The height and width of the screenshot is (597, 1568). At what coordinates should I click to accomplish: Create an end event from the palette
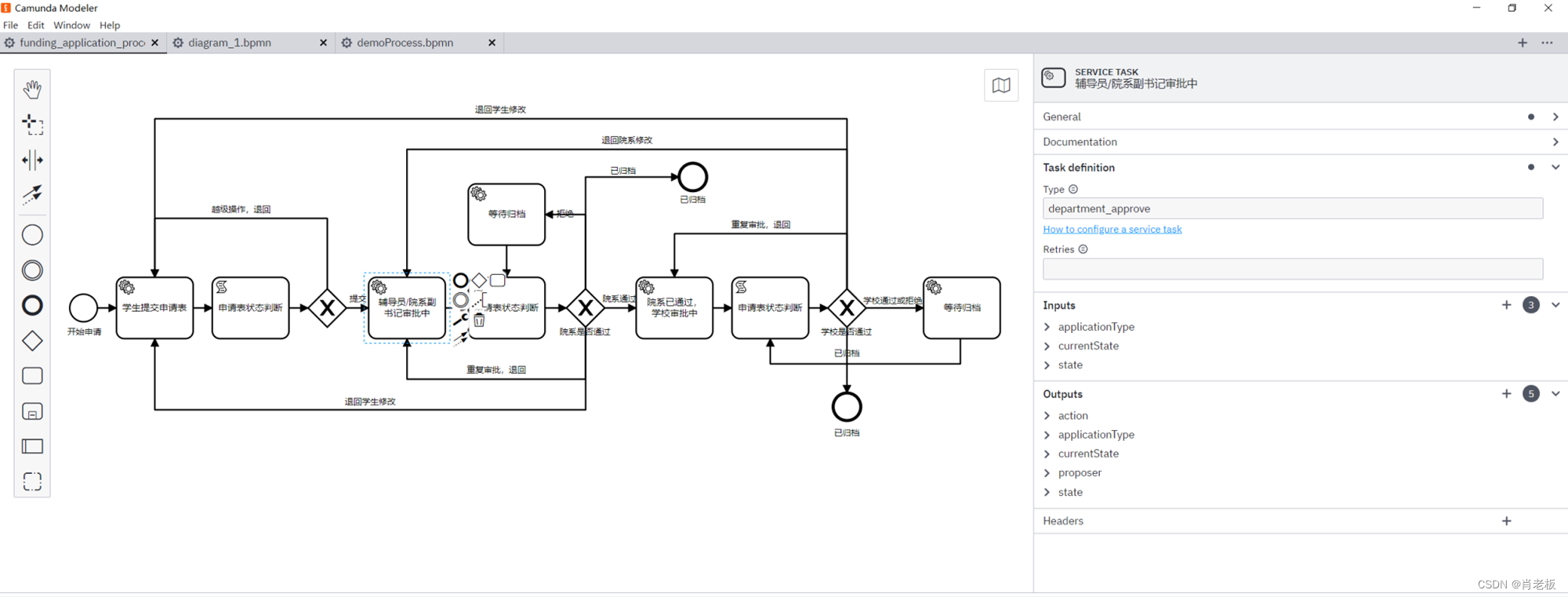click(x=32, y=306)
